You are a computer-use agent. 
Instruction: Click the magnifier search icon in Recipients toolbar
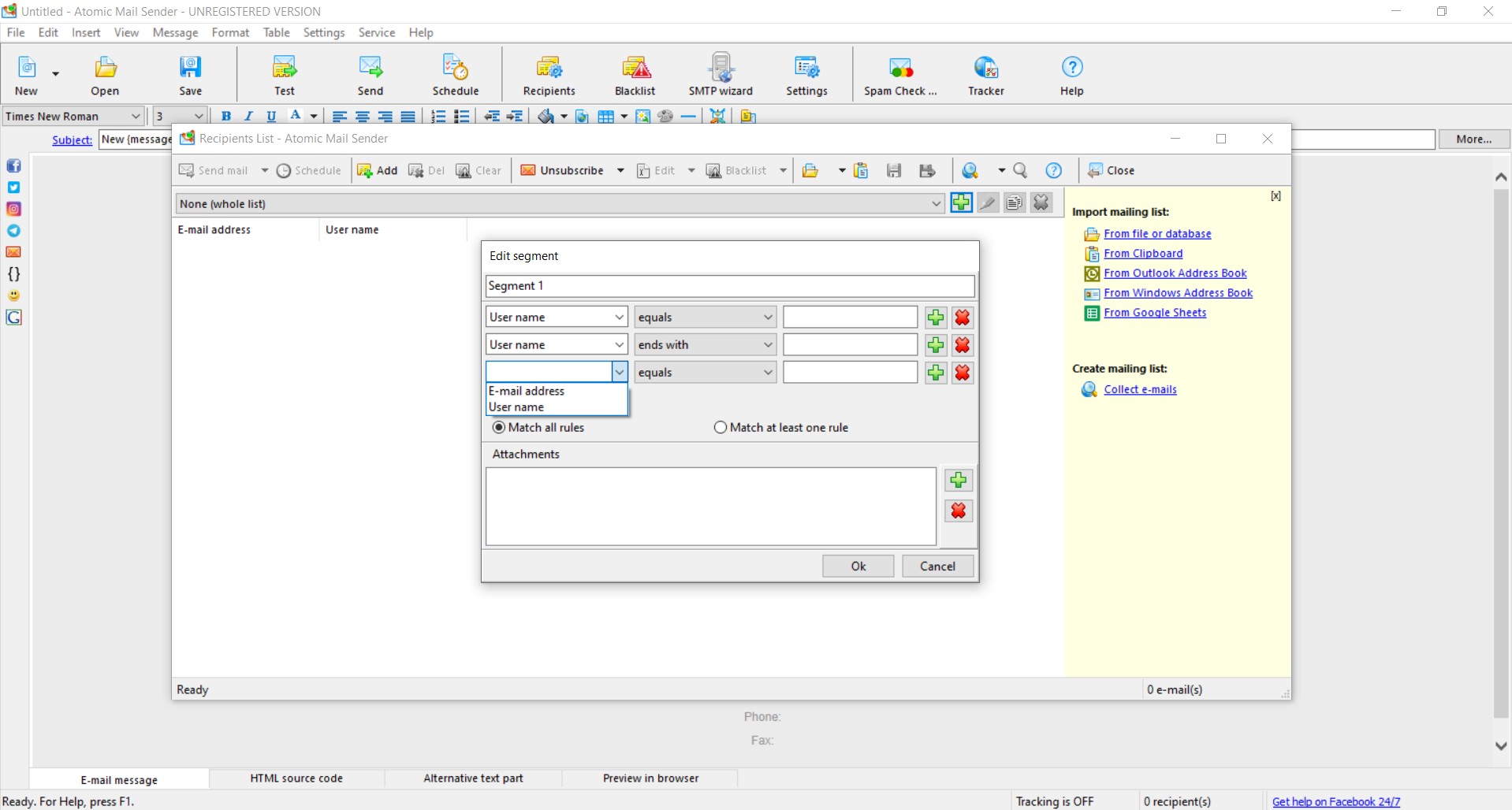[x=1020, y=170]
